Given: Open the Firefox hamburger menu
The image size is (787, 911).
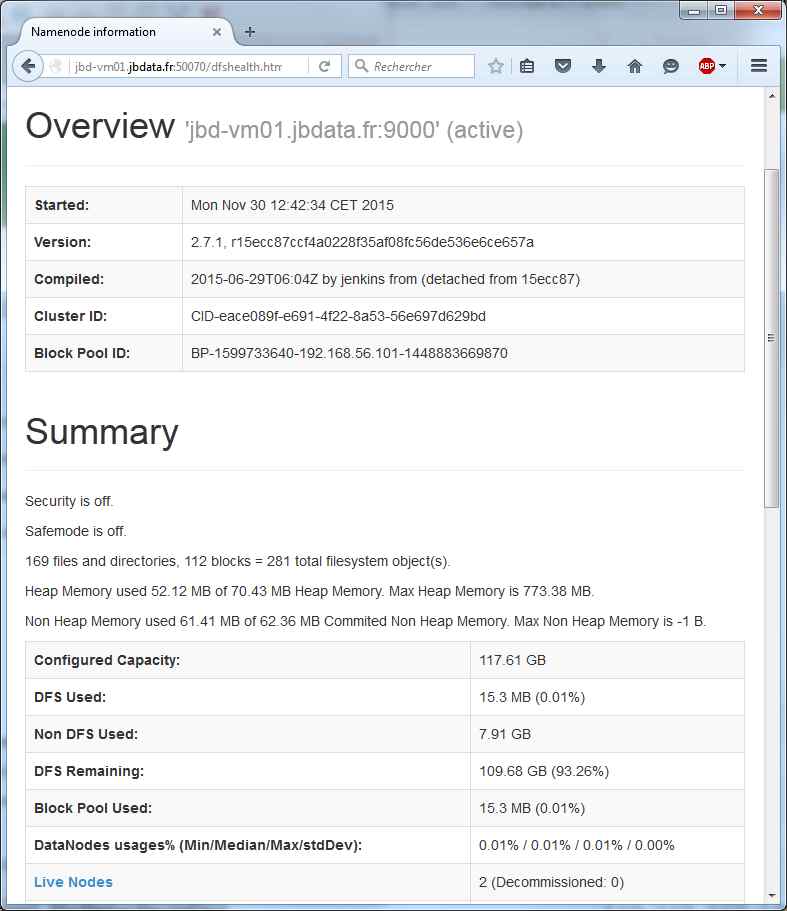Looking at the screenshot, I should pos(758,66).
